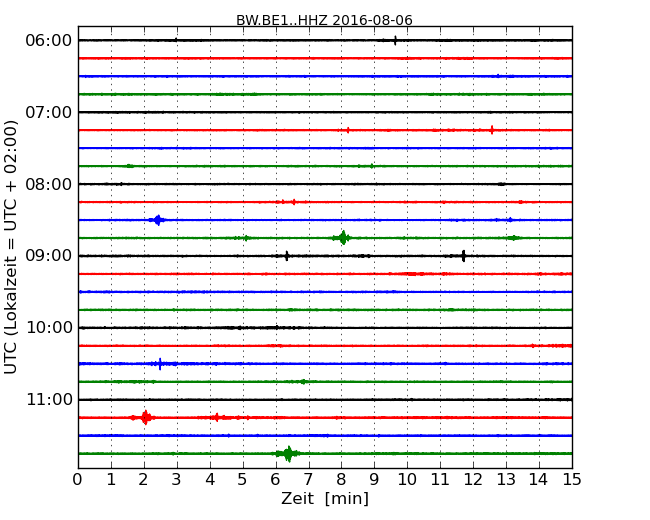This screenshot has width=650, height=520.
Task: Click the blue spike in the 10:30 trace
Action: [160, 364]
